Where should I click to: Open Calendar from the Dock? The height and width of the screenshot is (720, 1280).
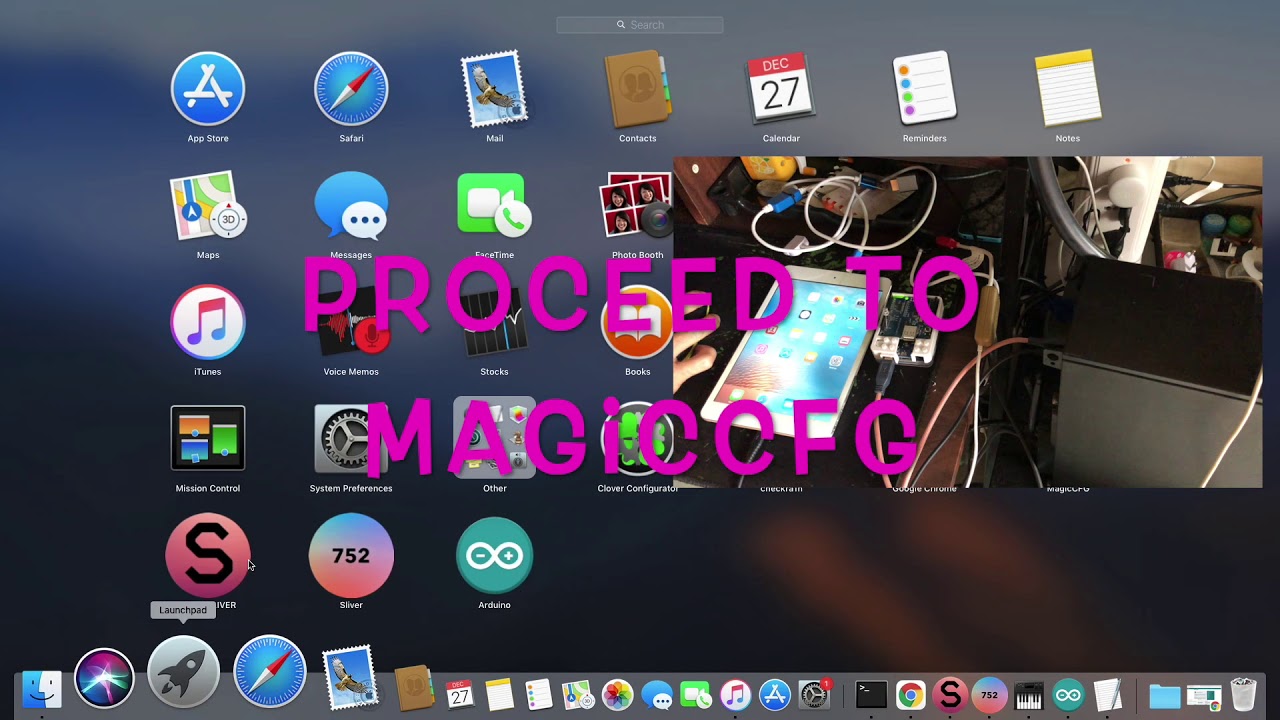(459, 693)
